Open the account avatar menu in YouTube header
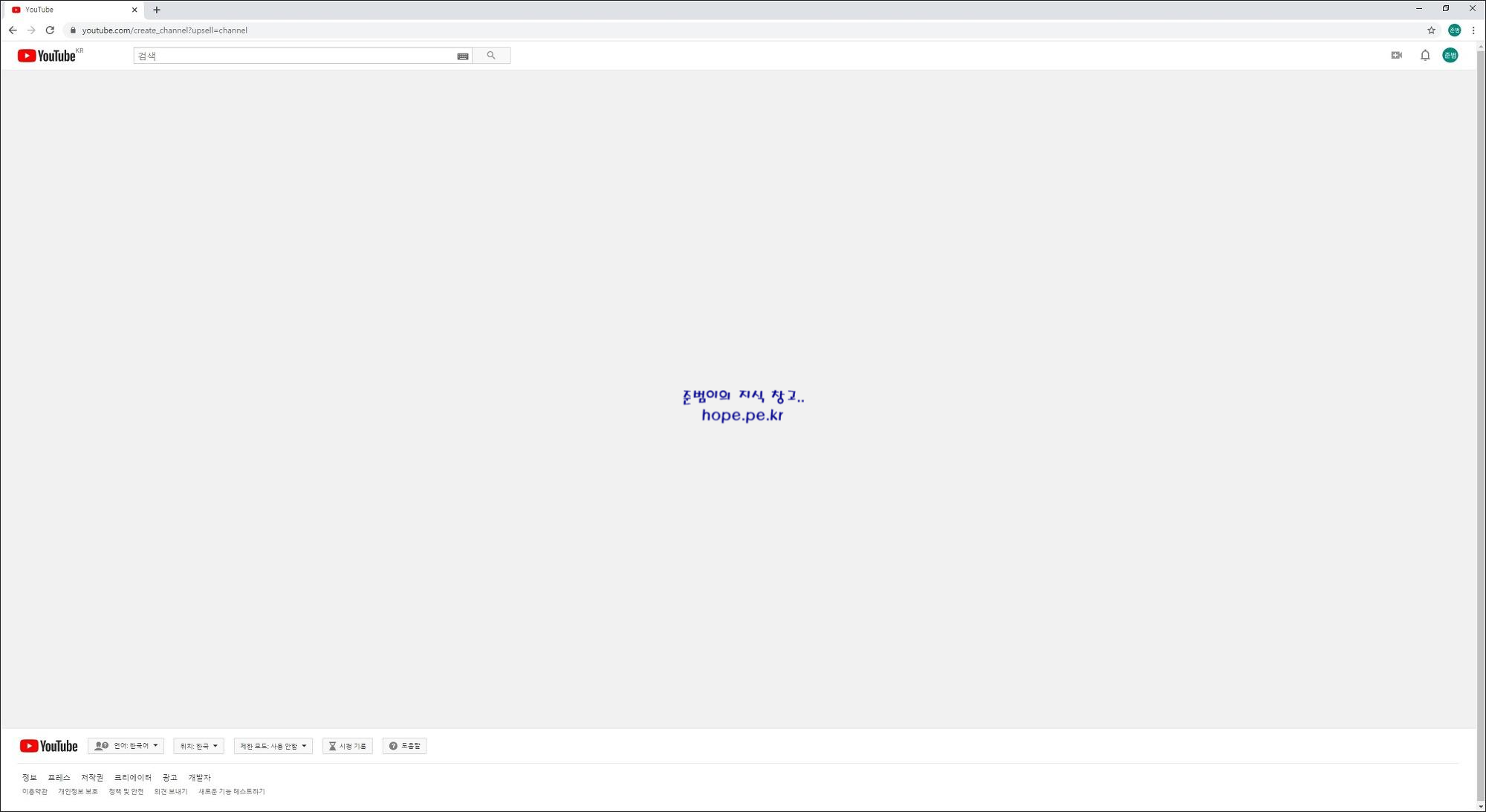 coord(1450,55)
